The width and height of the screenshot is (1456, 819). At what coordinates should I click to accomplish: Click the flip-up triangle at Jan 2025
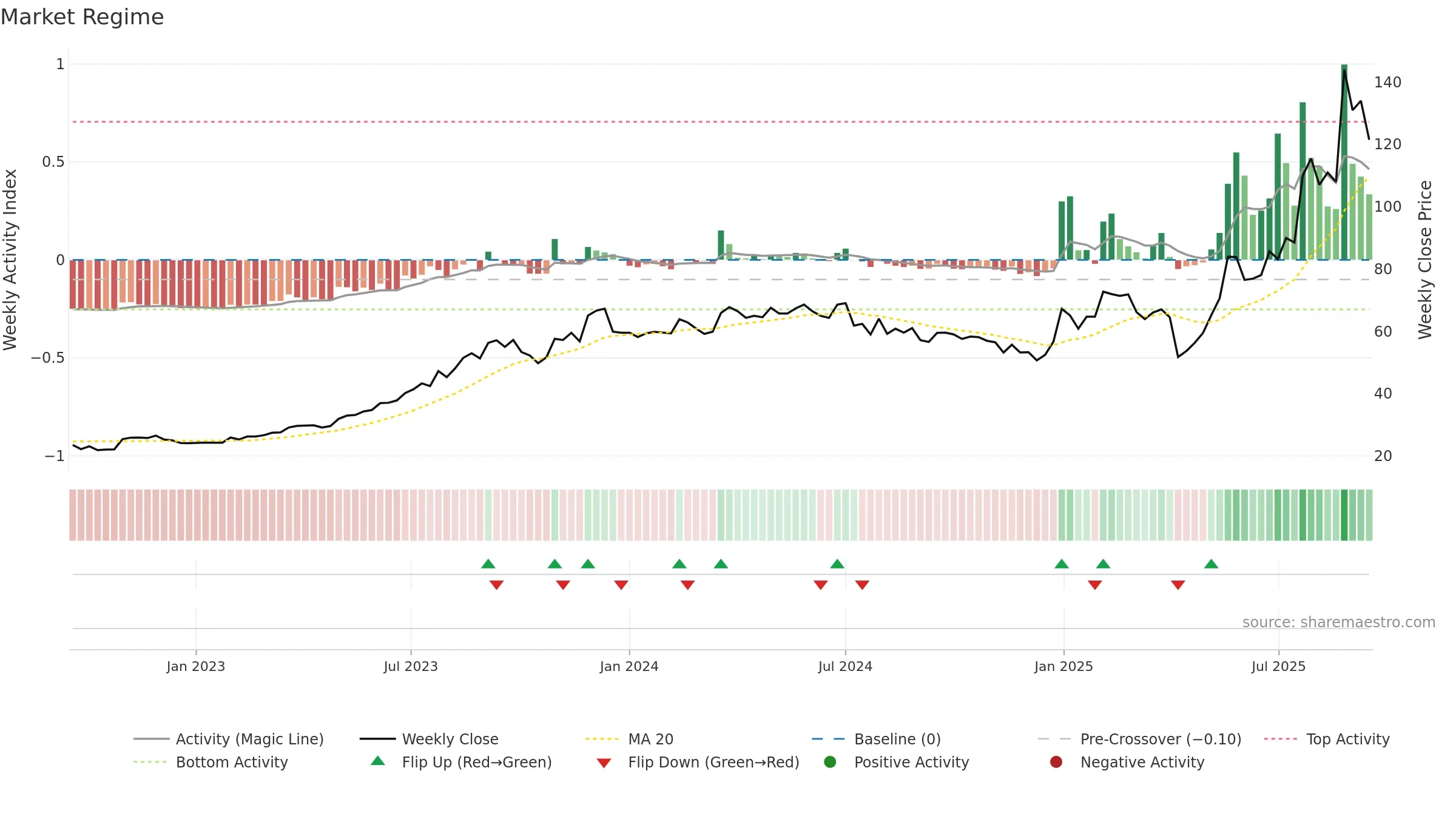point(1062,564)
